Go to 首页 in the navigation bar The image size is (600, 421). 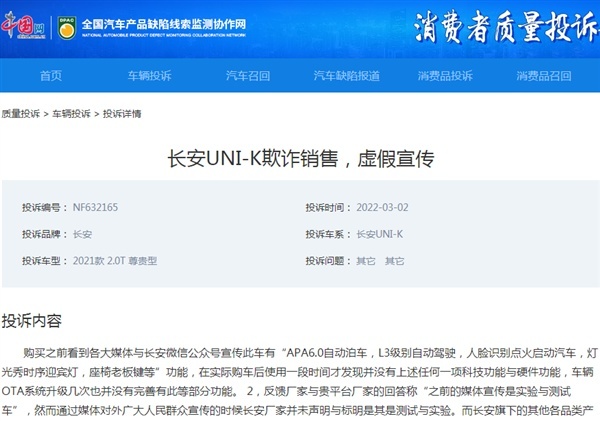click(51, 75)
